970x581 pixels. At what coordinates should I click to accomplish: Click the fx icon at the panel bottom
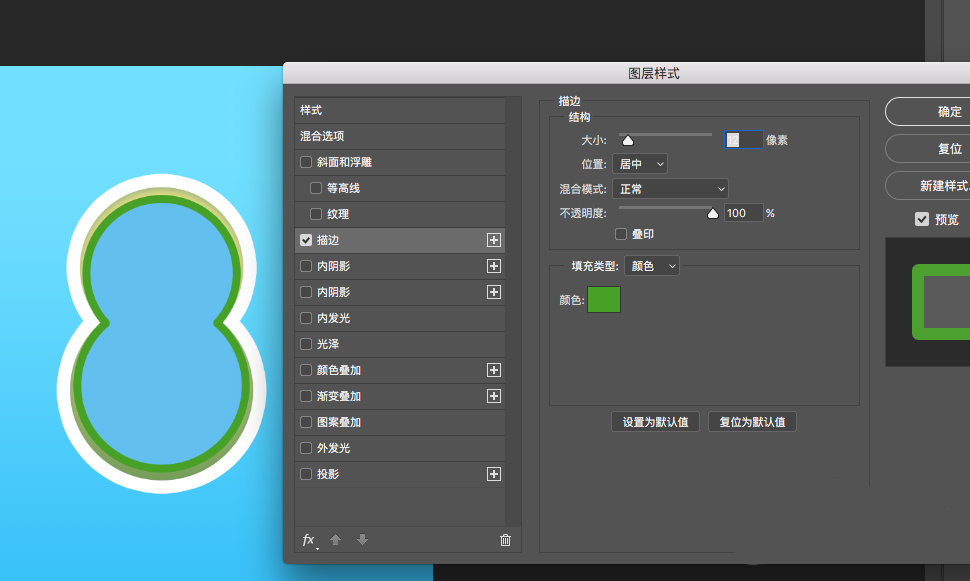308,540
